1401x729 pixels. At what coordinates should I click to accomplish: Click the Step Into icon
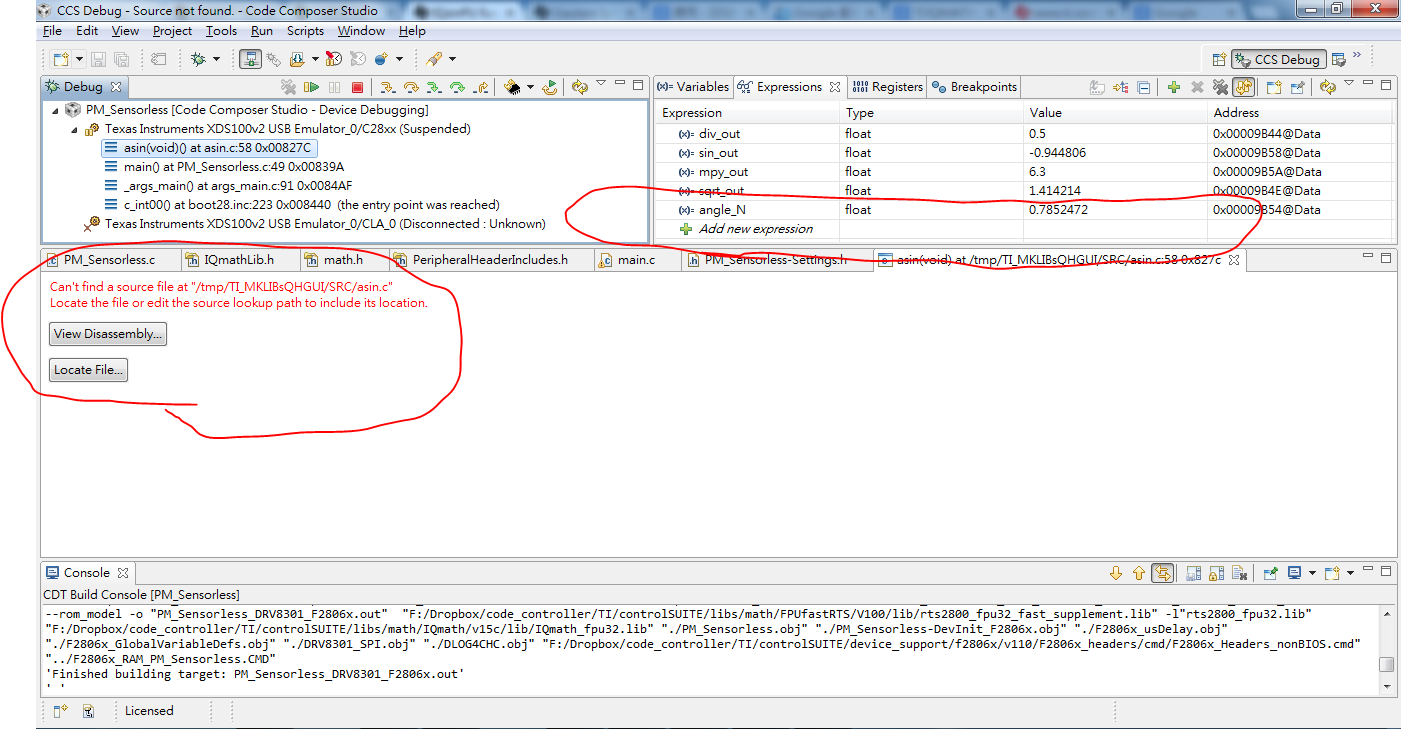388,87
